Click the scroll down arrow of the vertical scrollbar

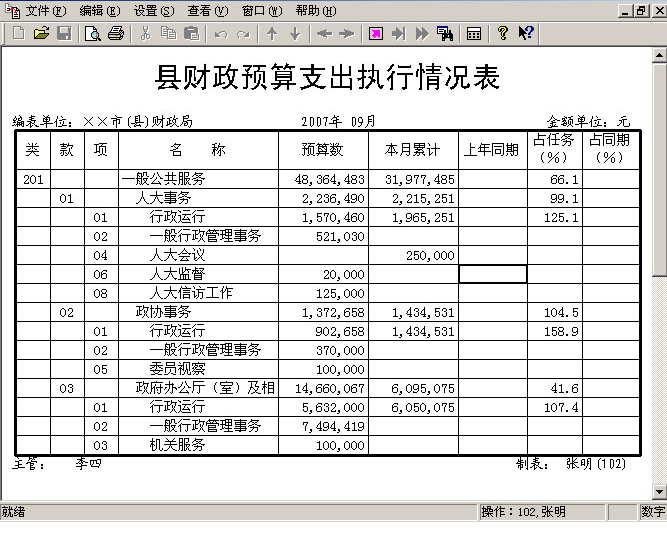pyautogui.click(x=659, y=492)
